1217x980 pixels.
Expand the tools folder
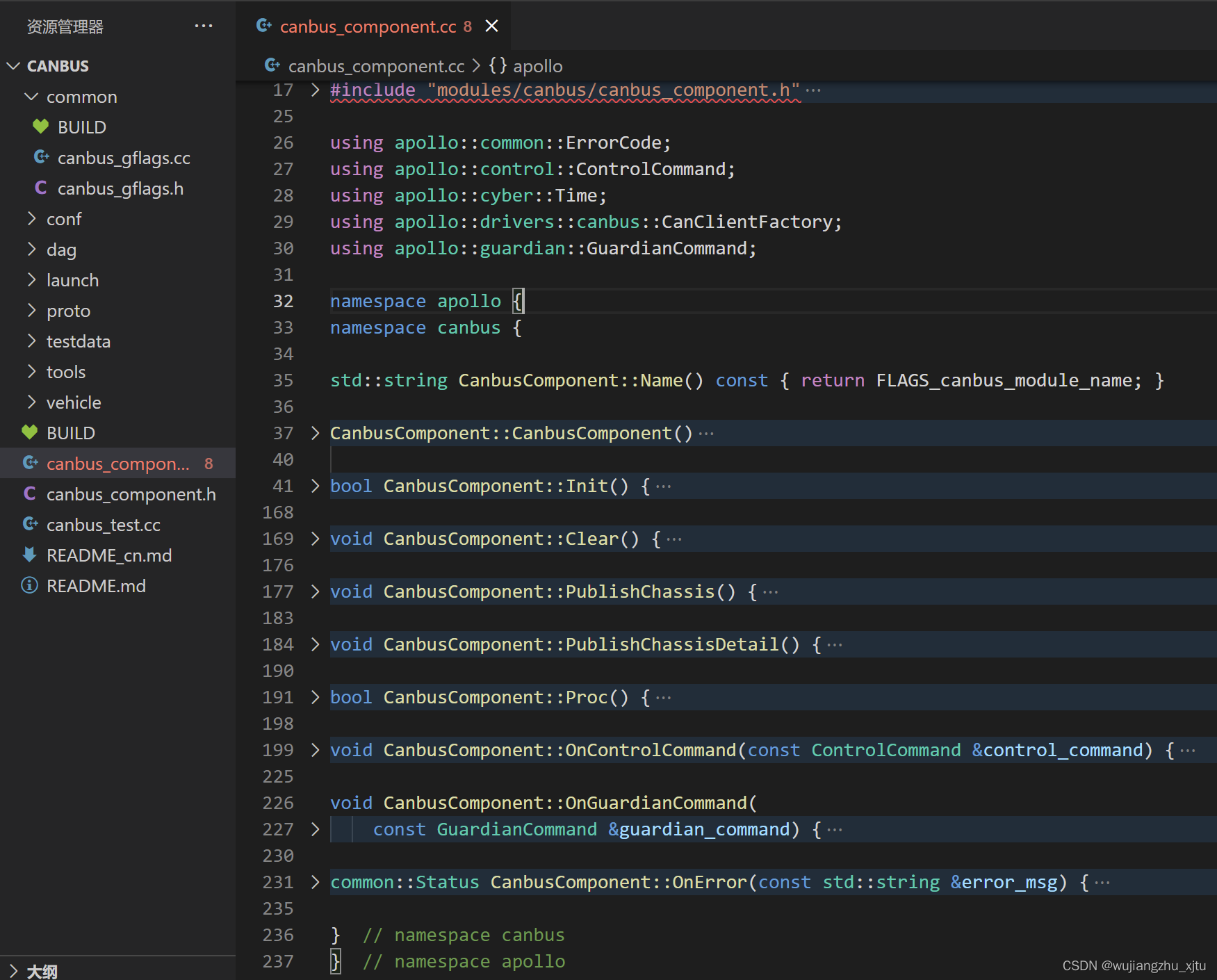[31, 372]
